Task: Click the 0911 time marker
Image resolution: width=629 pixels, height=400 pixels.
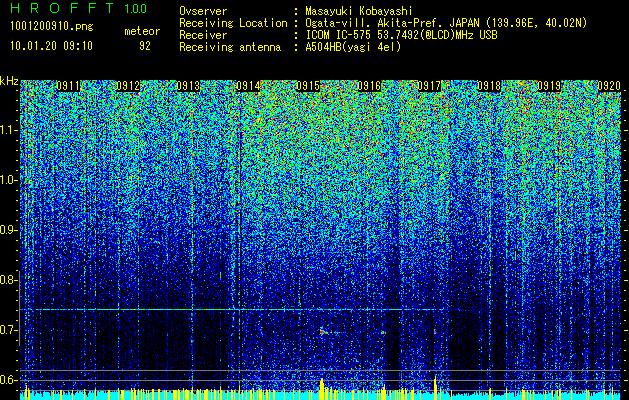Action: [68, 85]
